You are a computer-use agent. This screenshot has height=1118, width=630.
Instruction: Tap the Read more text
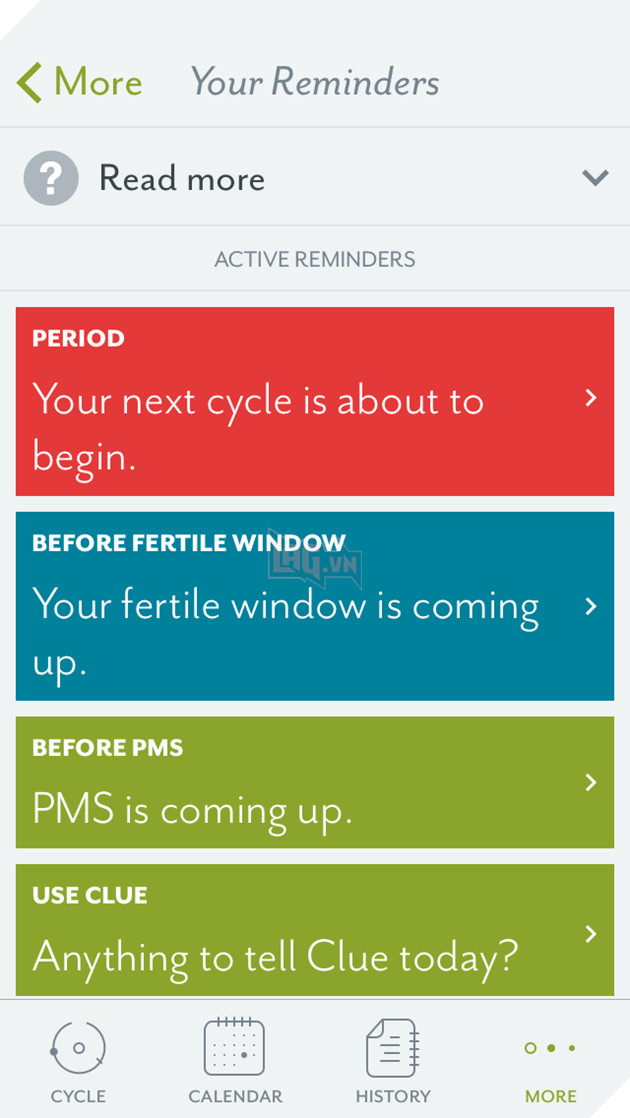pos(182,178)
